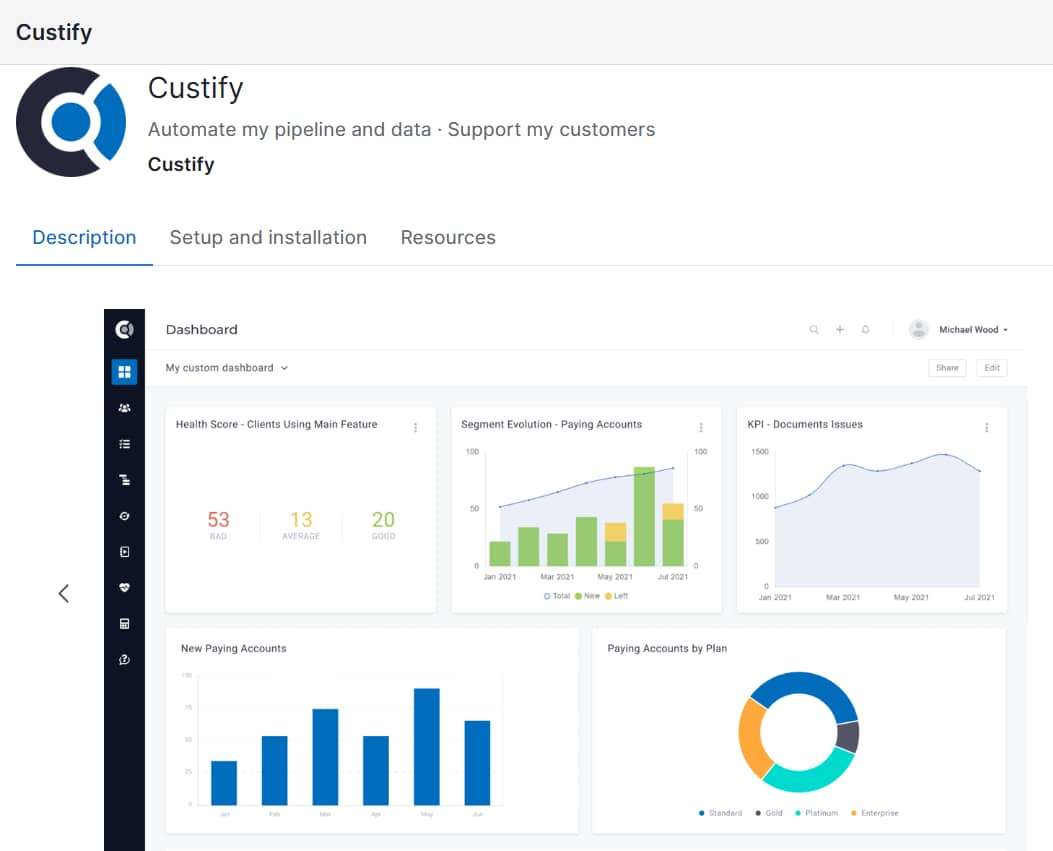
Task: Open Health Score widget's three-dot menu
Action: (x=416, y=425)
